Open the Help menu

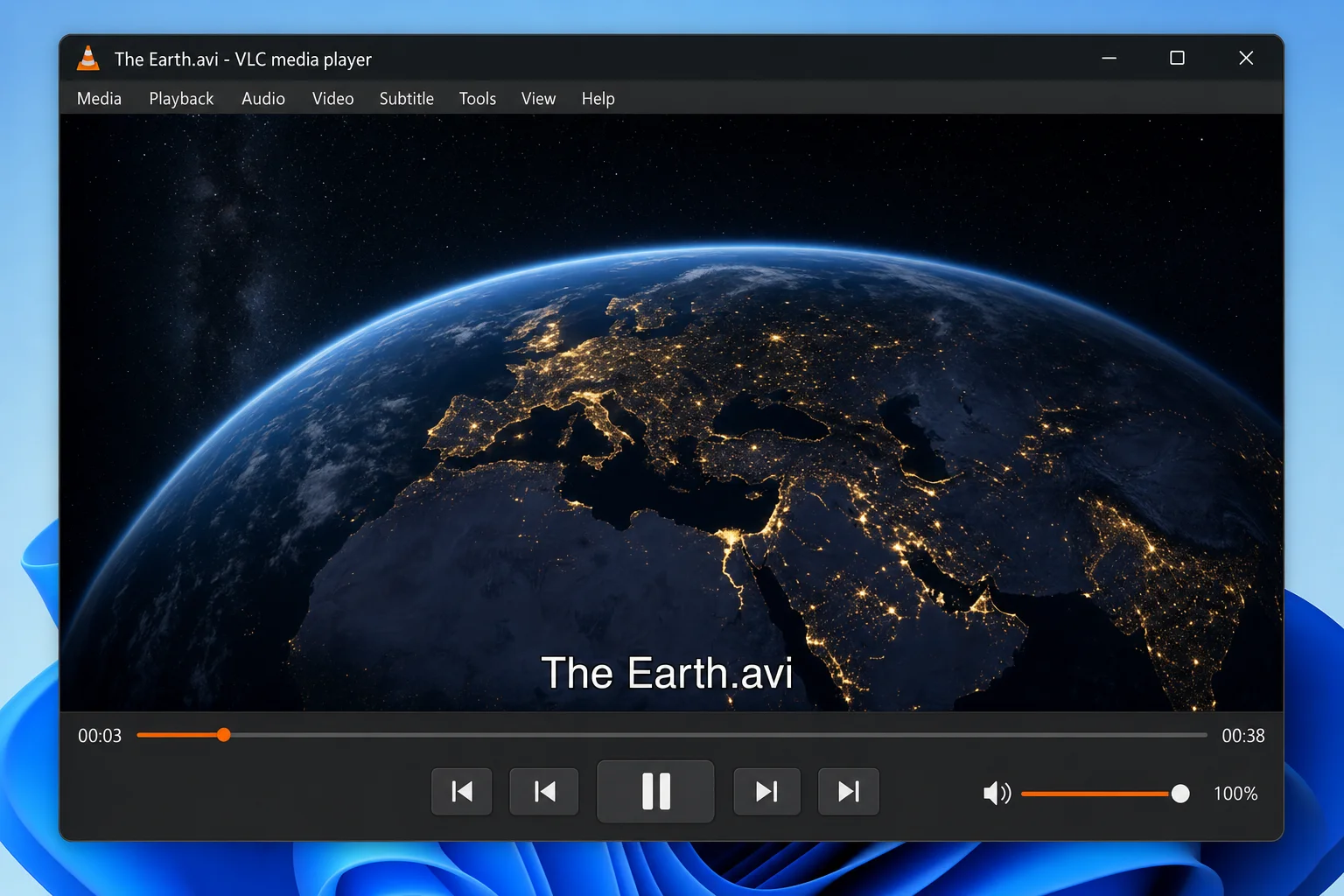(598, 99)
